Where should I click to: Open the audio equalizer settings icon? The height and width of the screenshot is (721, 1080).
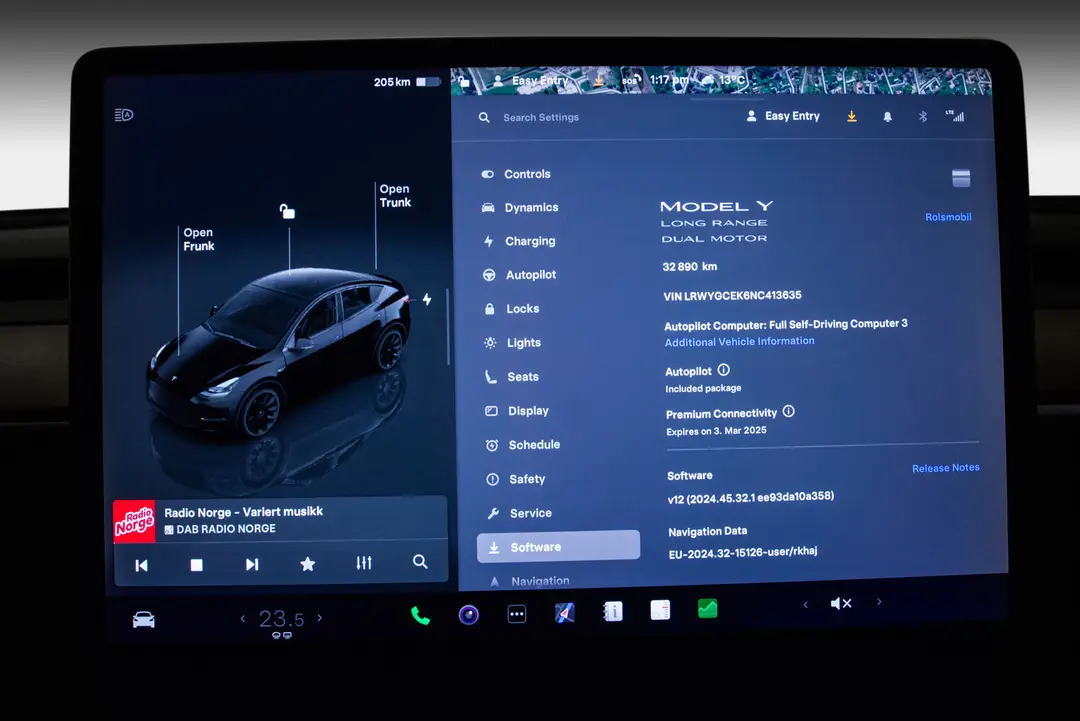click(x=364, y=563)
